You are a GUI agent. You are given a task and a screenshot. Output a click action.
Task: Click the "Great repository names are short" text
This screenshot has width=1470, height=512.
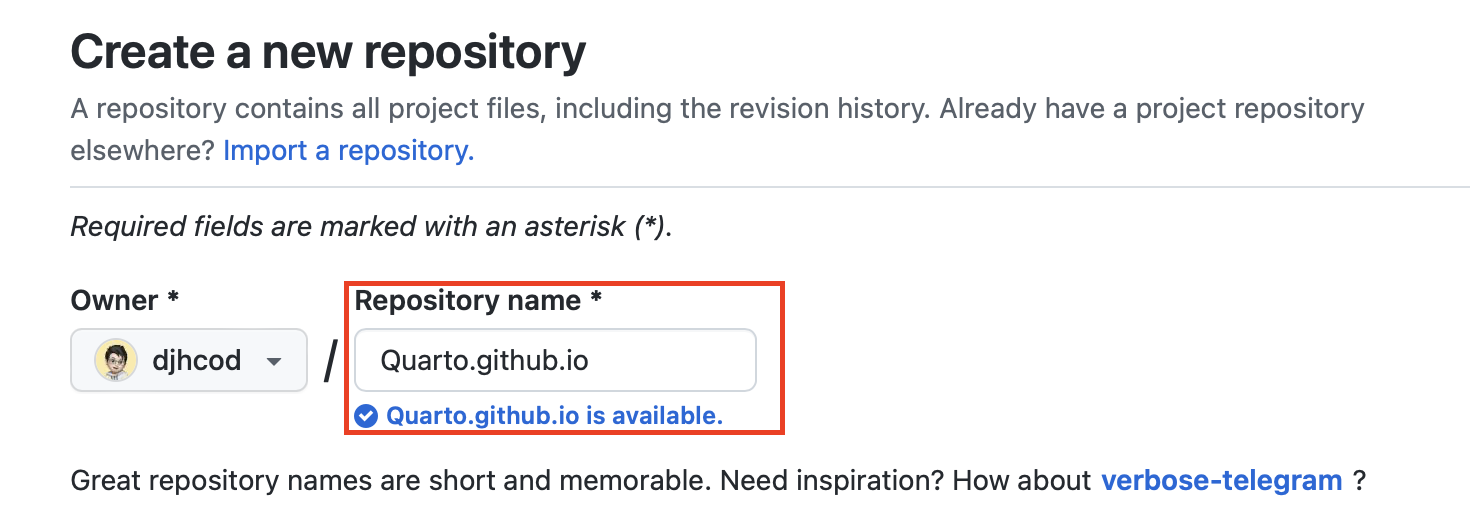pos(390,481)
